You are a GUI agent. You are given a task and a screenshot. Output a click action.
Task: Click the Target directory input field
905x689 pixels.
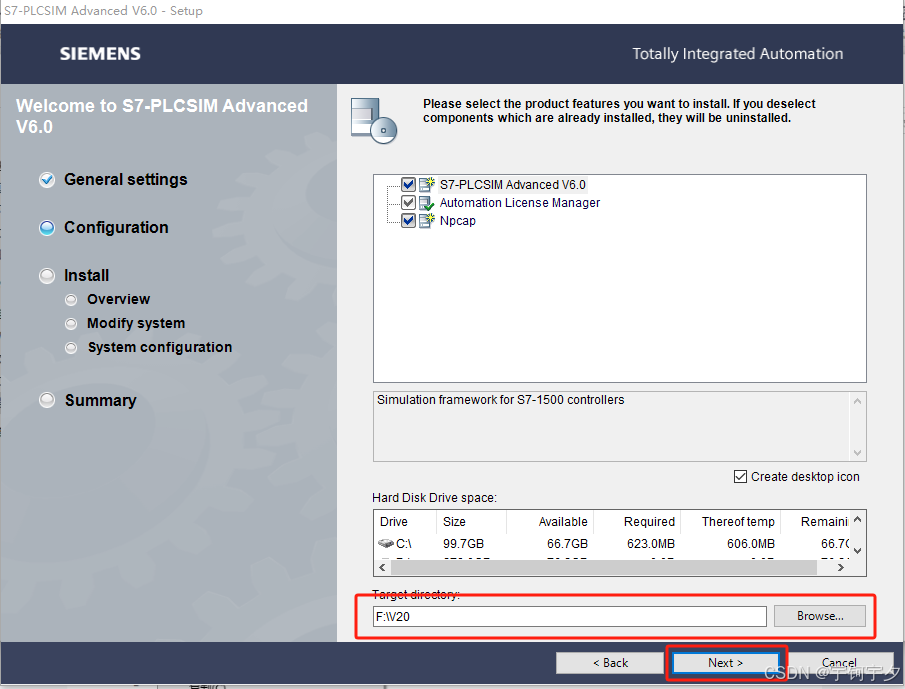click(x=570, y=616)
